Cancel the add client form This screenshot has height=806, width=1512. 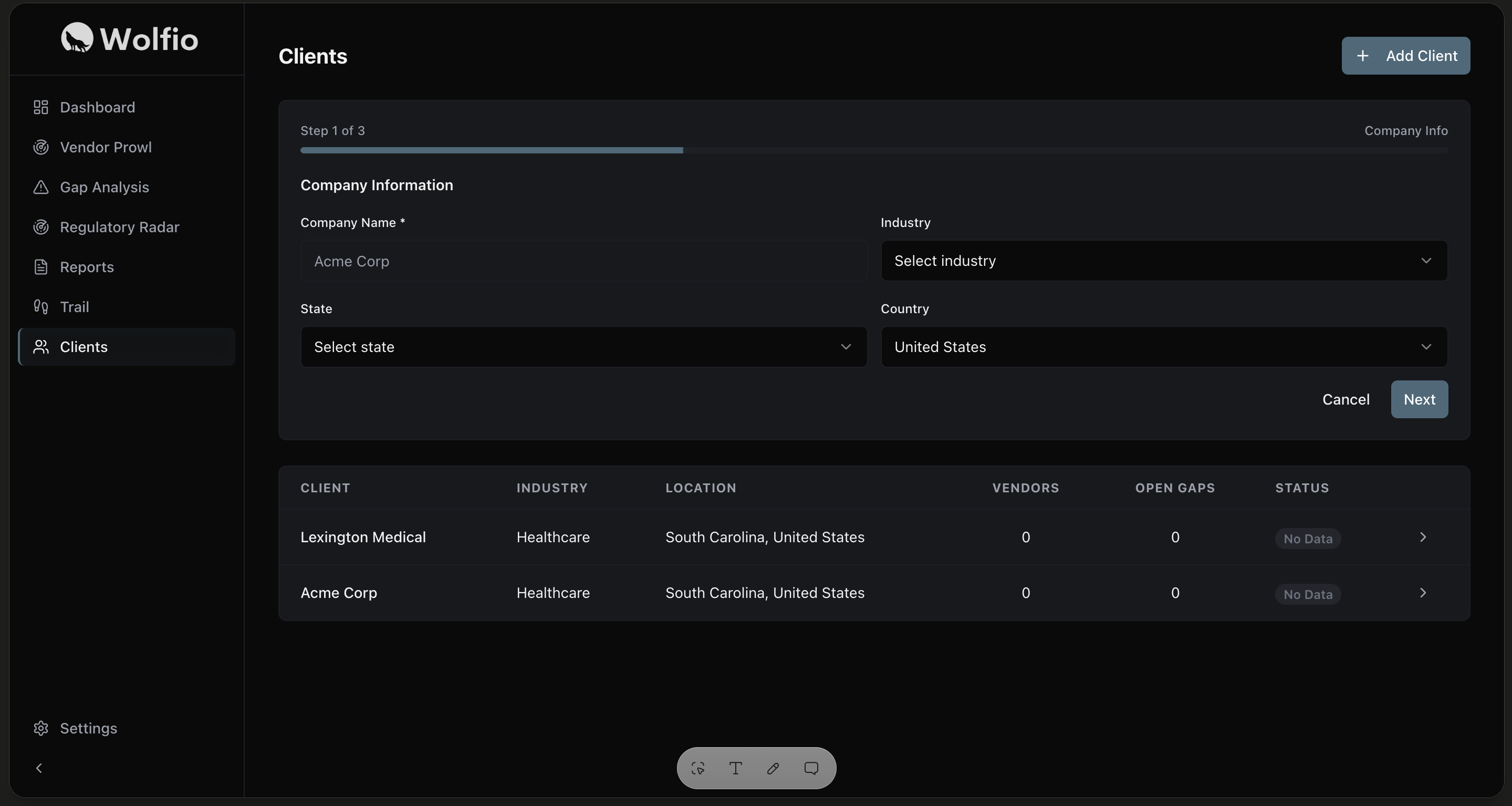coord(1346,400)
